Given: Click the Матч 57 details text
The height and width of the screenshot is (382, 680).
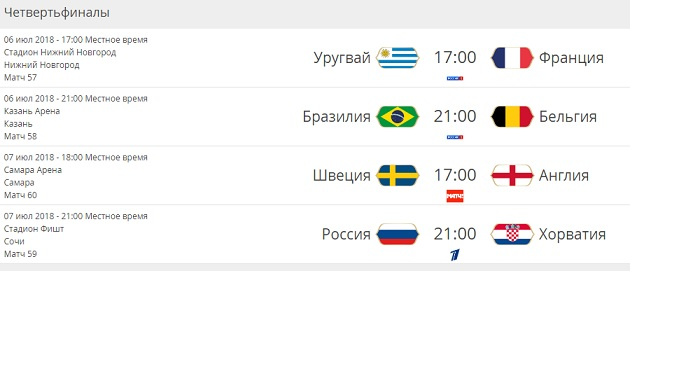Looking at the screenshot, I should tap(20, 78).
